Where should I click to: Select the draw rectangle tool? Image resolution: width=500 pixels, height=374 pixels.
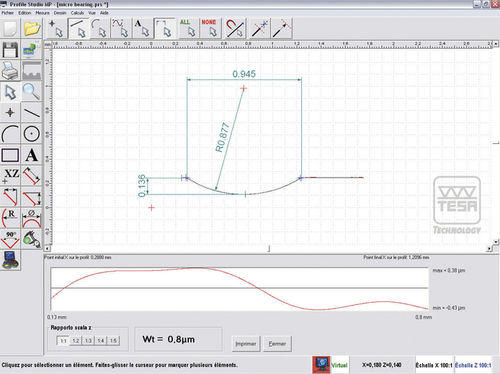click(x=10, y=155)
